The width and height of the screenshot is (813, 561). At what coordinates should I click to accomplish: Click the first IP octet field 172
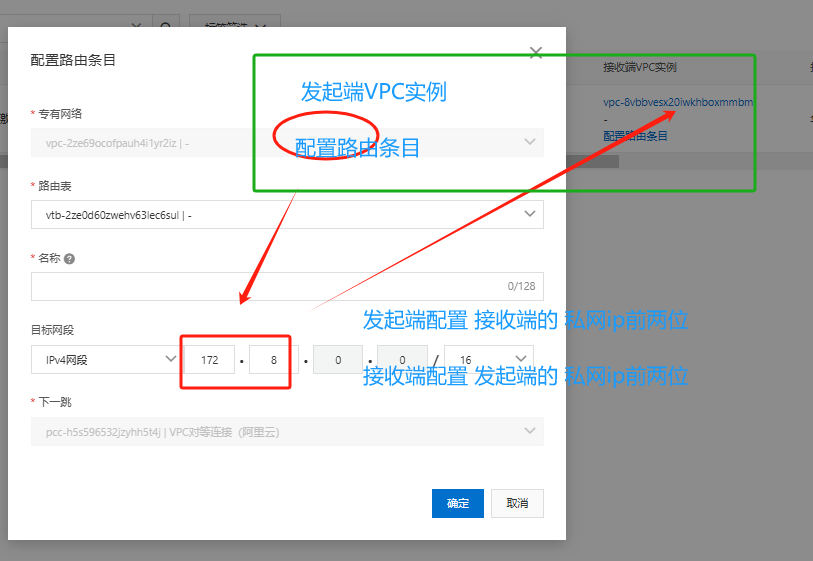210,360
